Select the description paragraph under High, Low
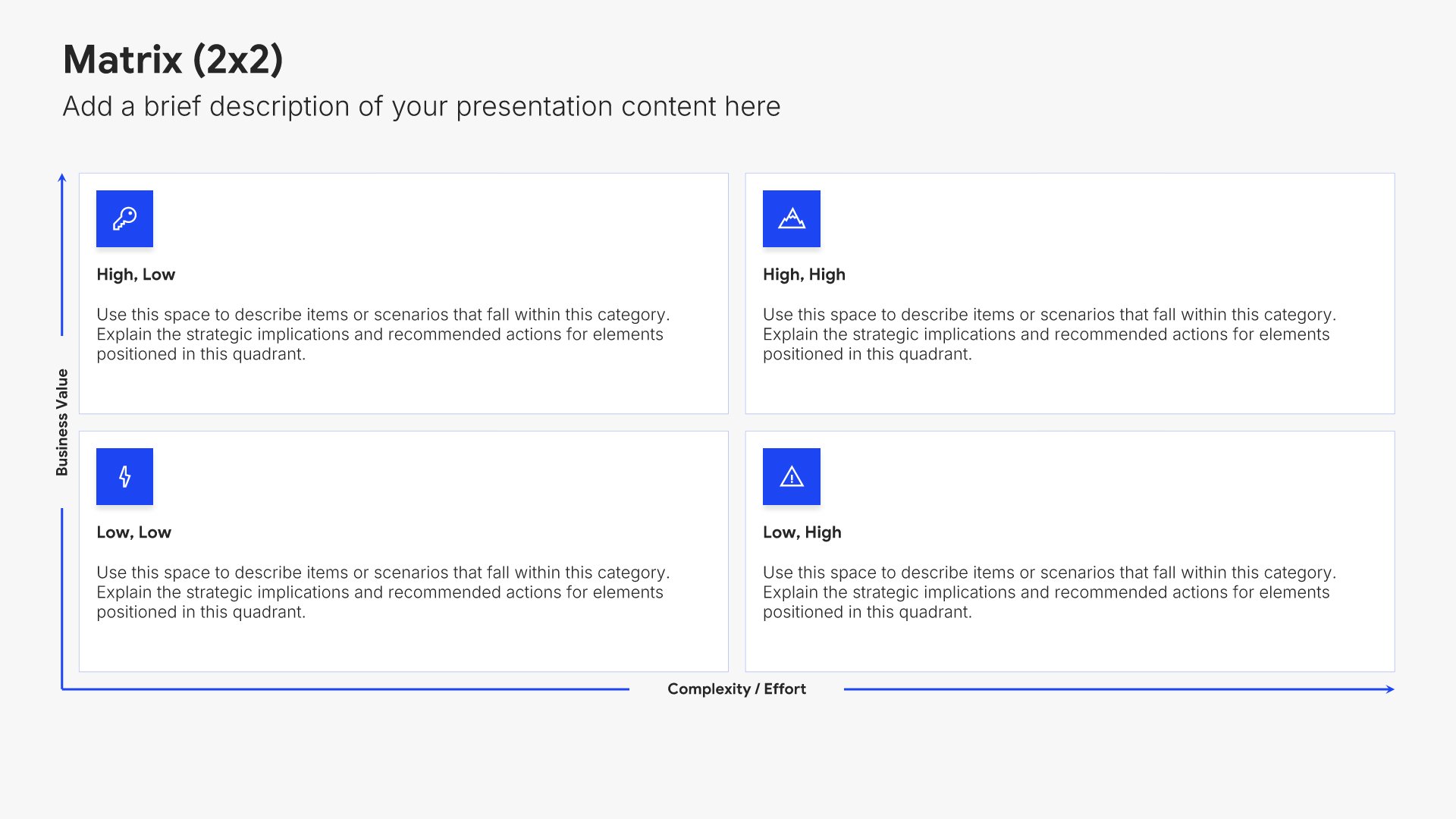Viewport: 1456px width, 819px height. pyautogui.click(x=383, y=334)
